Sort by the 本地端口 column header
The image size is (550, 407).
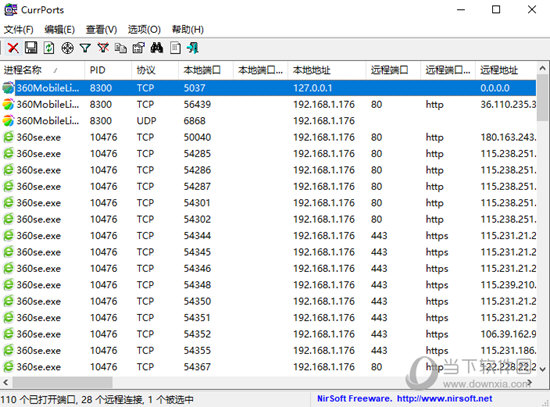click(206, 70)
